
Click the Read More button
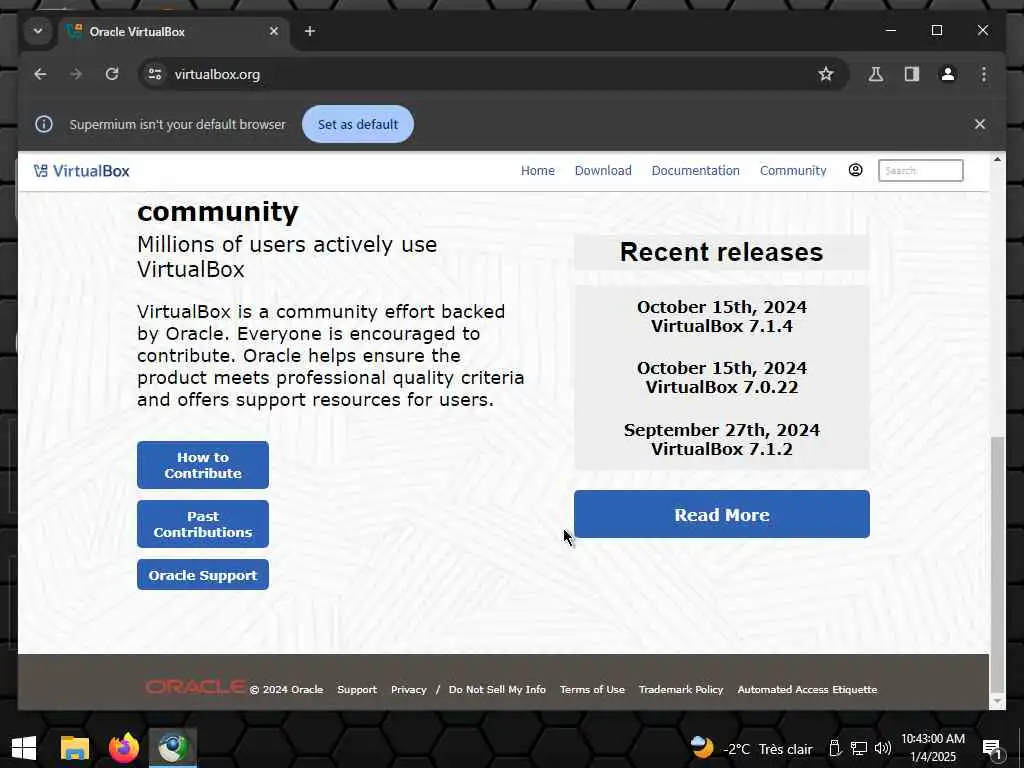(722, 514)
